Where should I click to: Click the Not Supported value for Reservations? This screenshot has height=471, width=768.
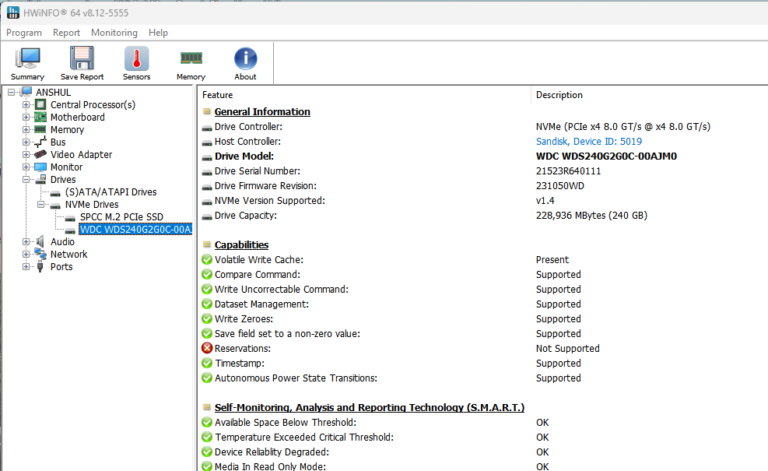coord(567,348)
